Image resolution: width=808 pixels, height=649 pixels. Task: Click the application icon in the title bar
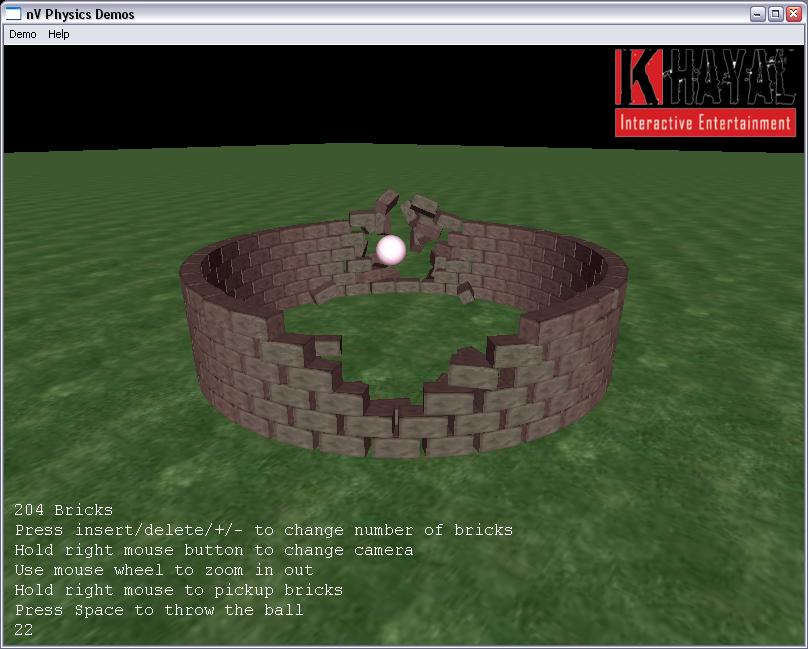tap(14, 14)
